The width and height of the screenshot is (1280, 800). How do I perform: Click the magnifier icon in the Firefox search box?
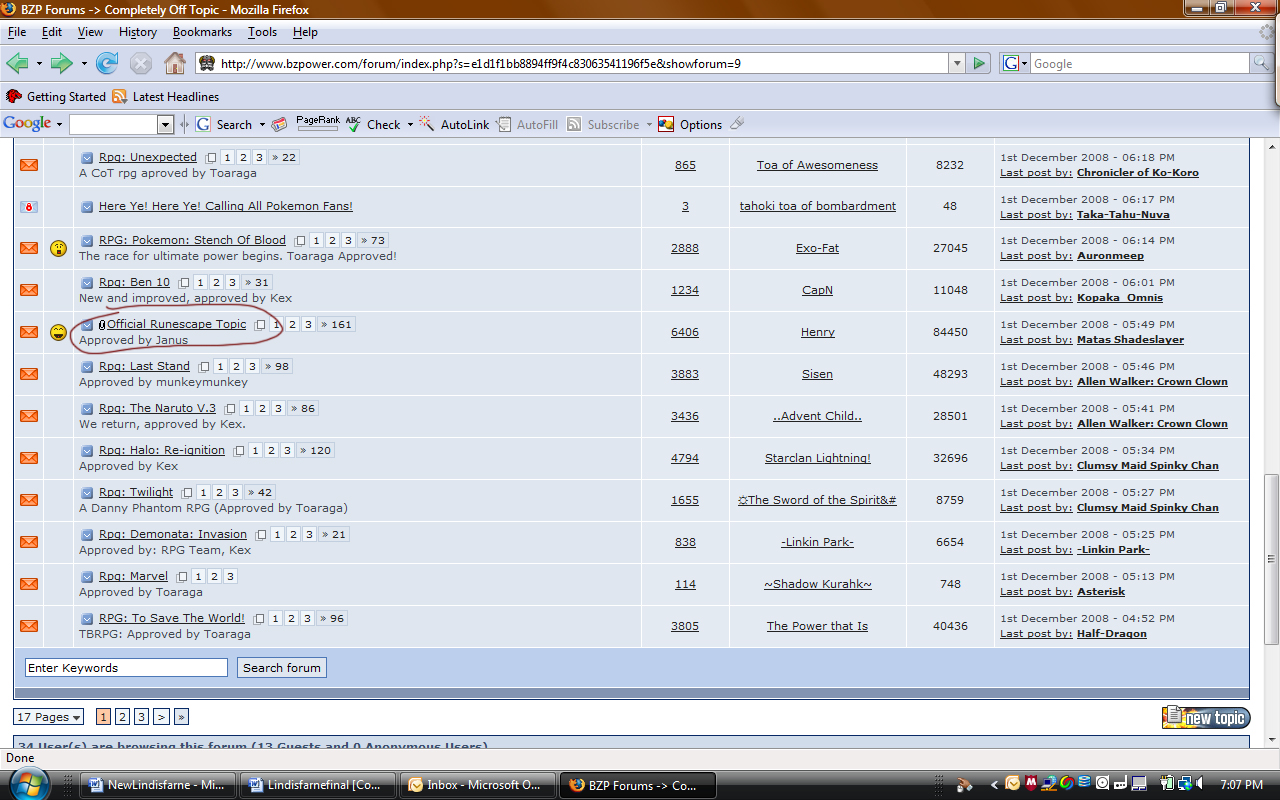click(1262, 63)
